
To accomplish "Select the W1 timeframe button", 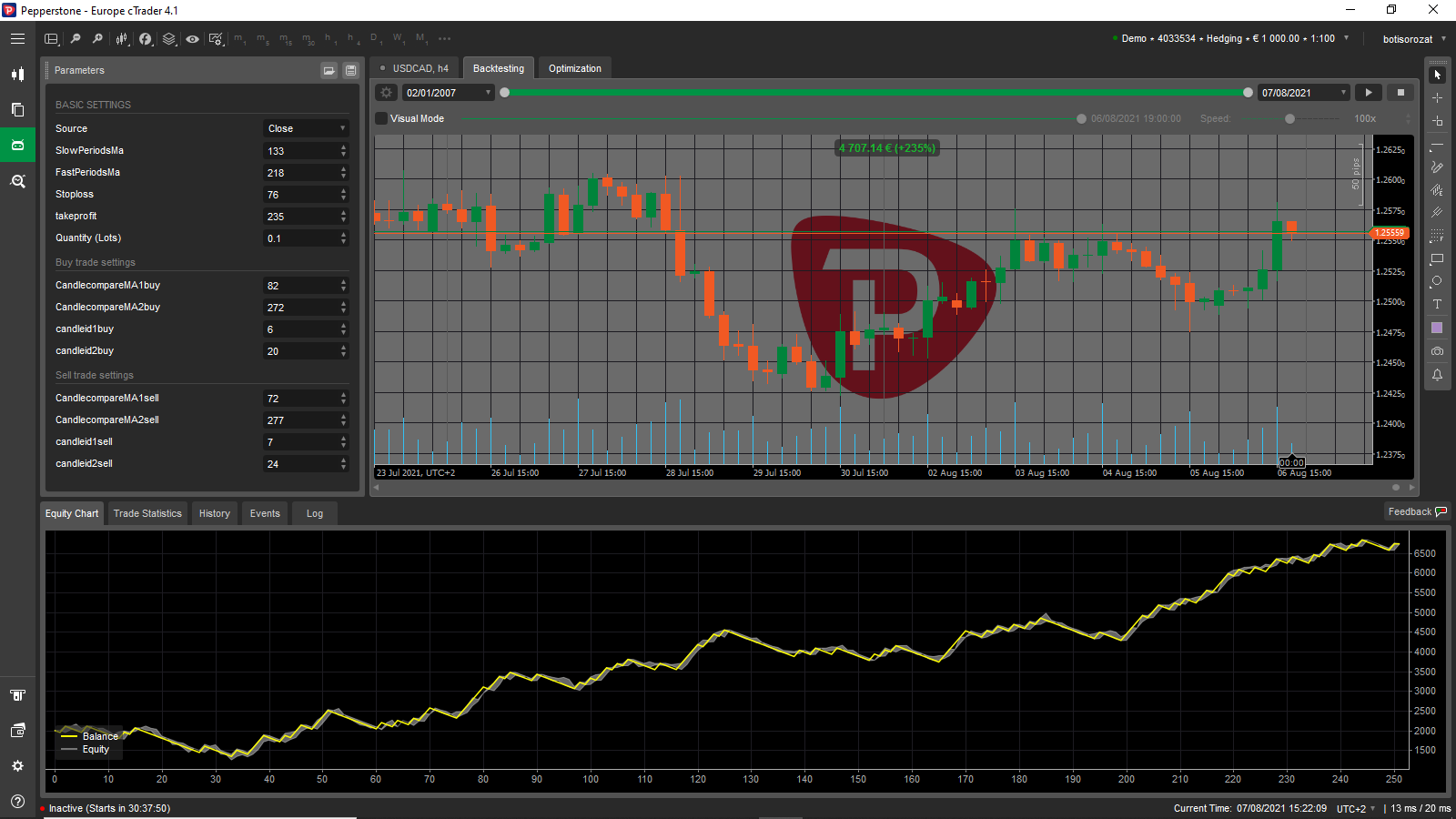I will [x=399, y=39].
